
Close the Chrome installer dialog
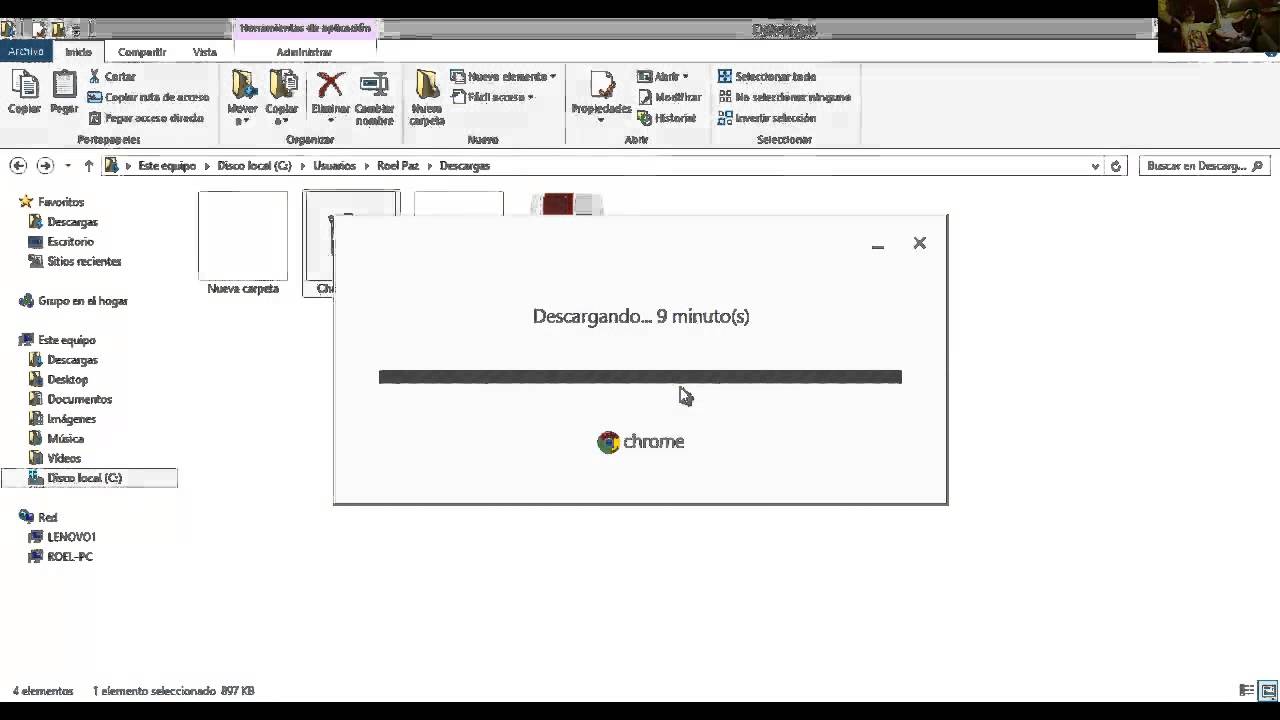(x=920, y=243)
